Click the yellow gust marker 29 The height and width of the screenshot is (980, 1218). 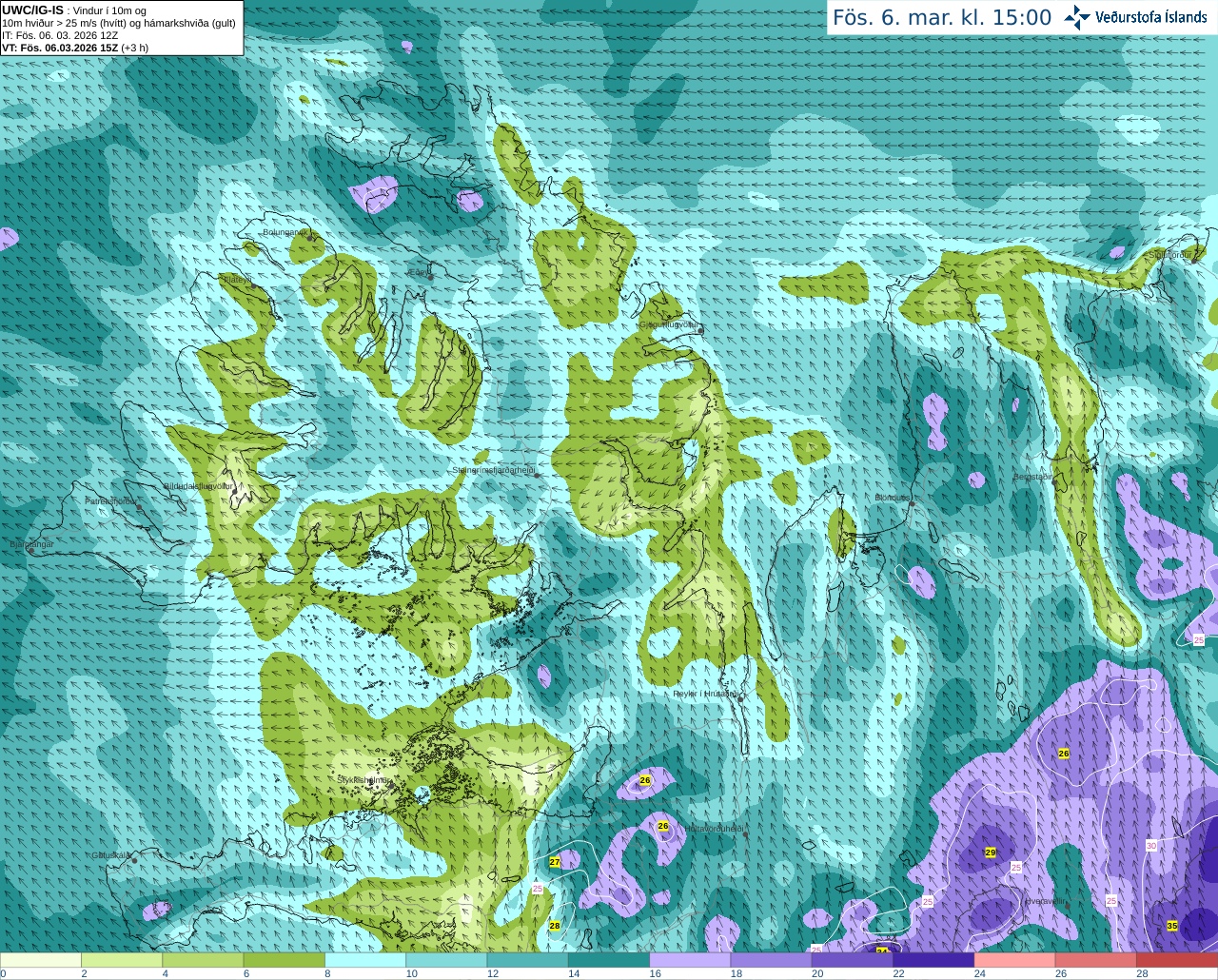coord(990,853)
